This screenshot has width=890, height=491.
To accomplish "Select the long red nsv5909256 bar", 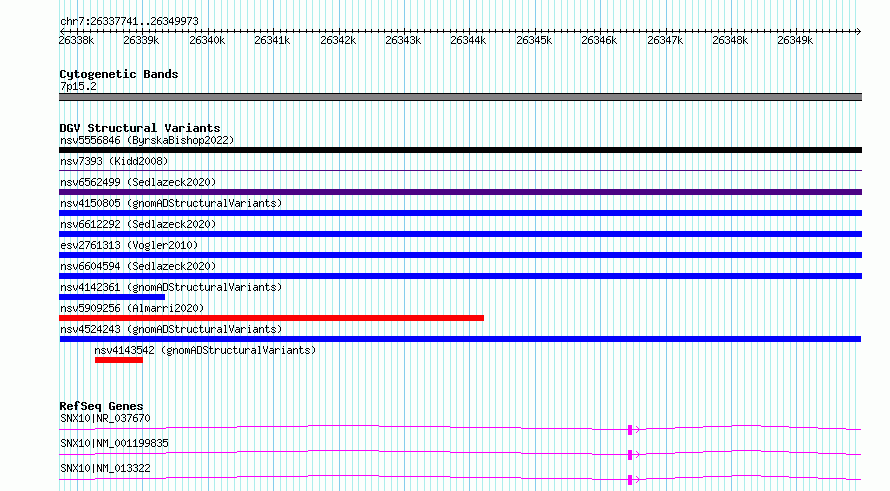I will [271, 318].
